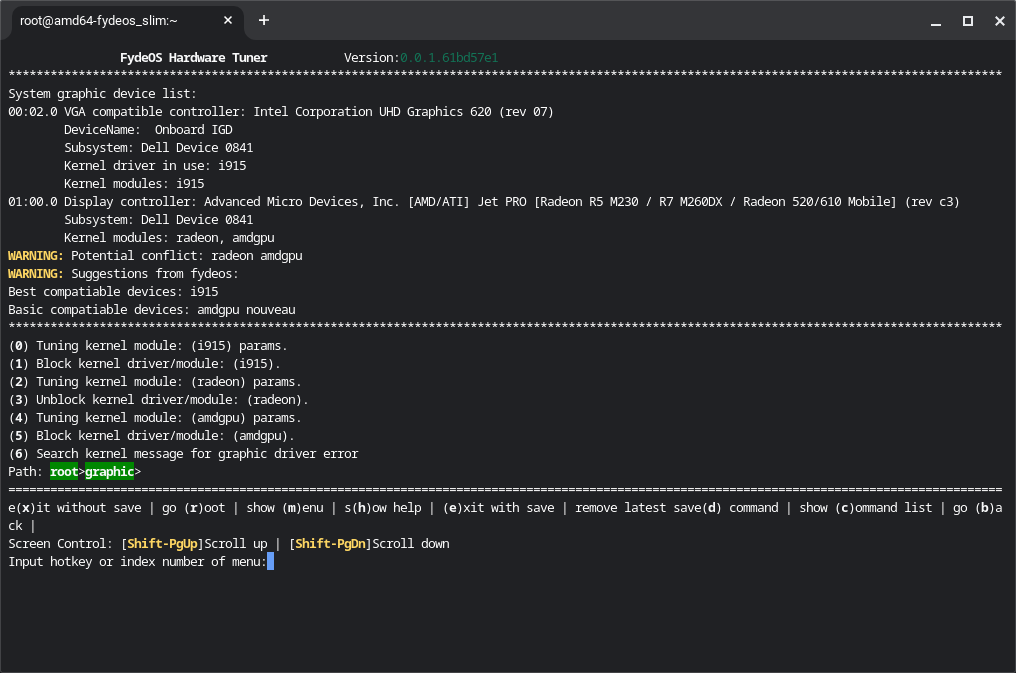Click 'show (m)enu' hotkey text

pos(285,508)
